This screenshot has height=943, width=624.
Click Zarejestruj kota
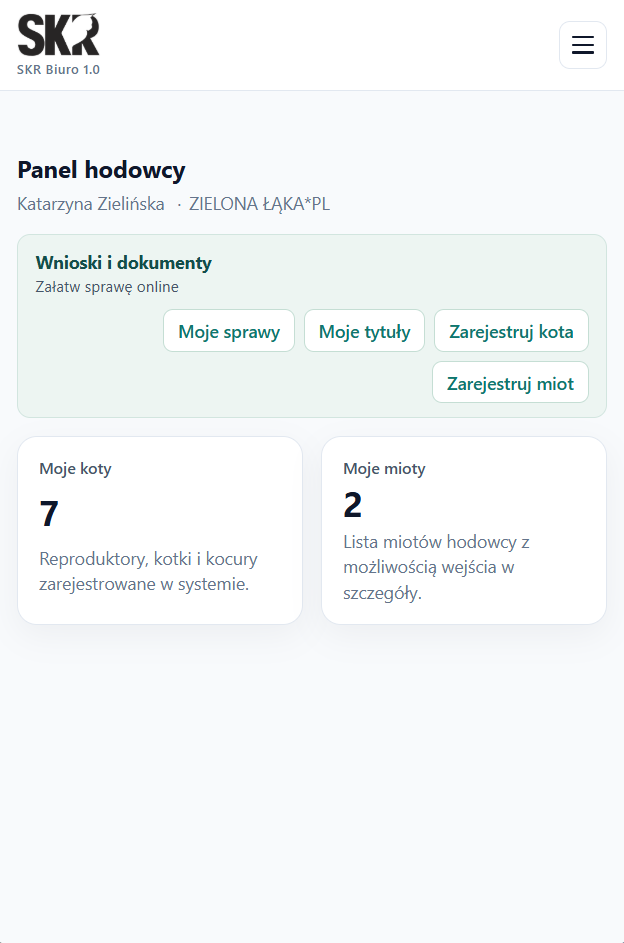point(511,330)
